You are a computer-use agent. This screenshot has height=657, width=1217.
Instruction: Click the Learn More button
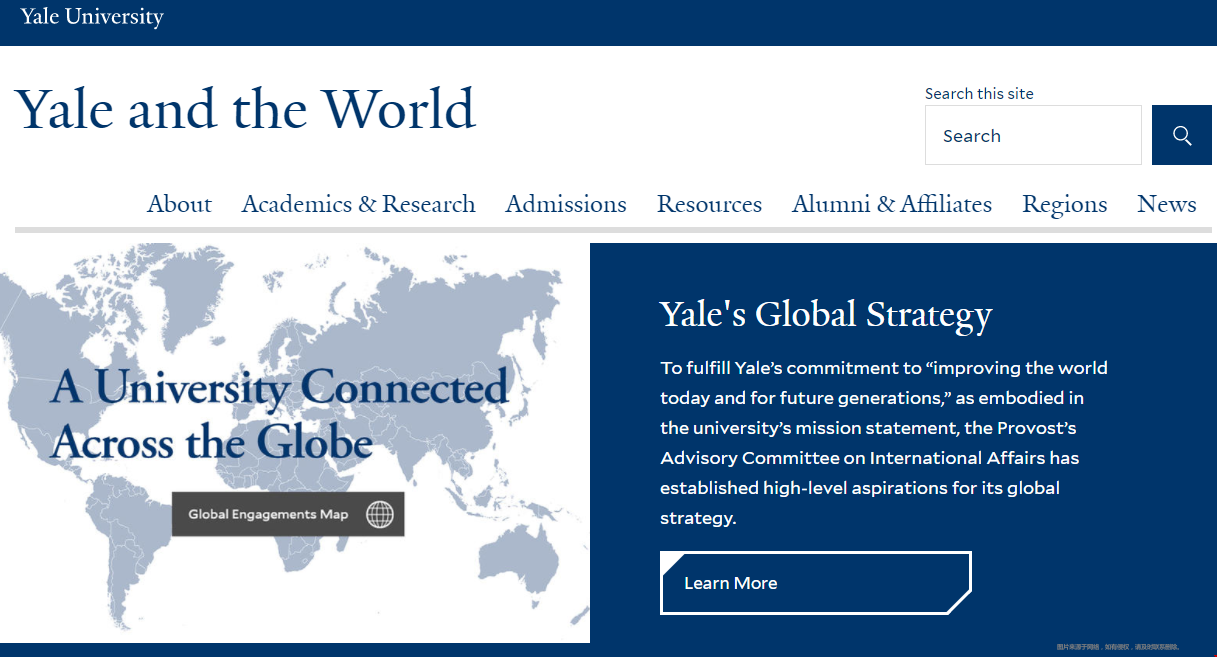point(815,583)
